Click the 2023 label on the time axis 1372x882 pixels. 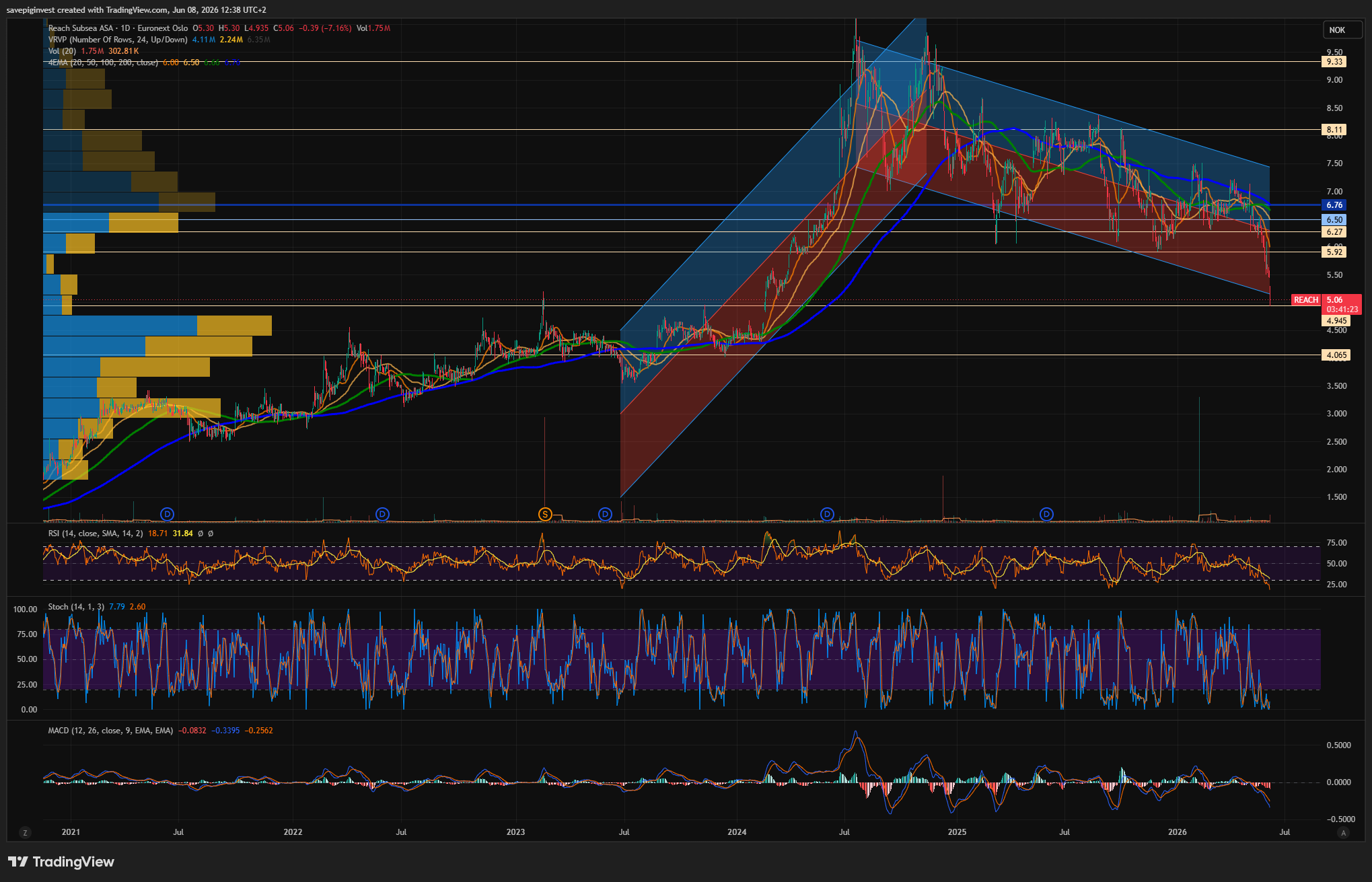[x=515, y=832]
